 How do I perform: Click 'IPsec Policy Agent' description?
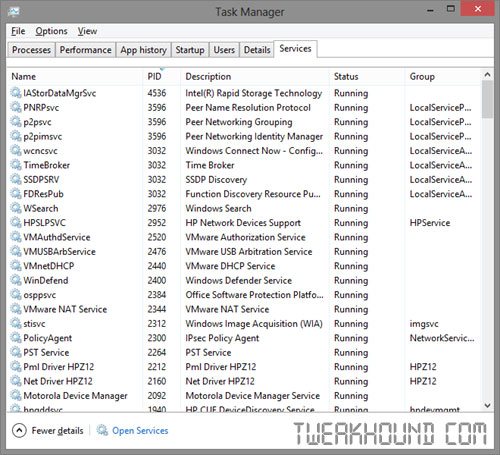tap(222, 338)
